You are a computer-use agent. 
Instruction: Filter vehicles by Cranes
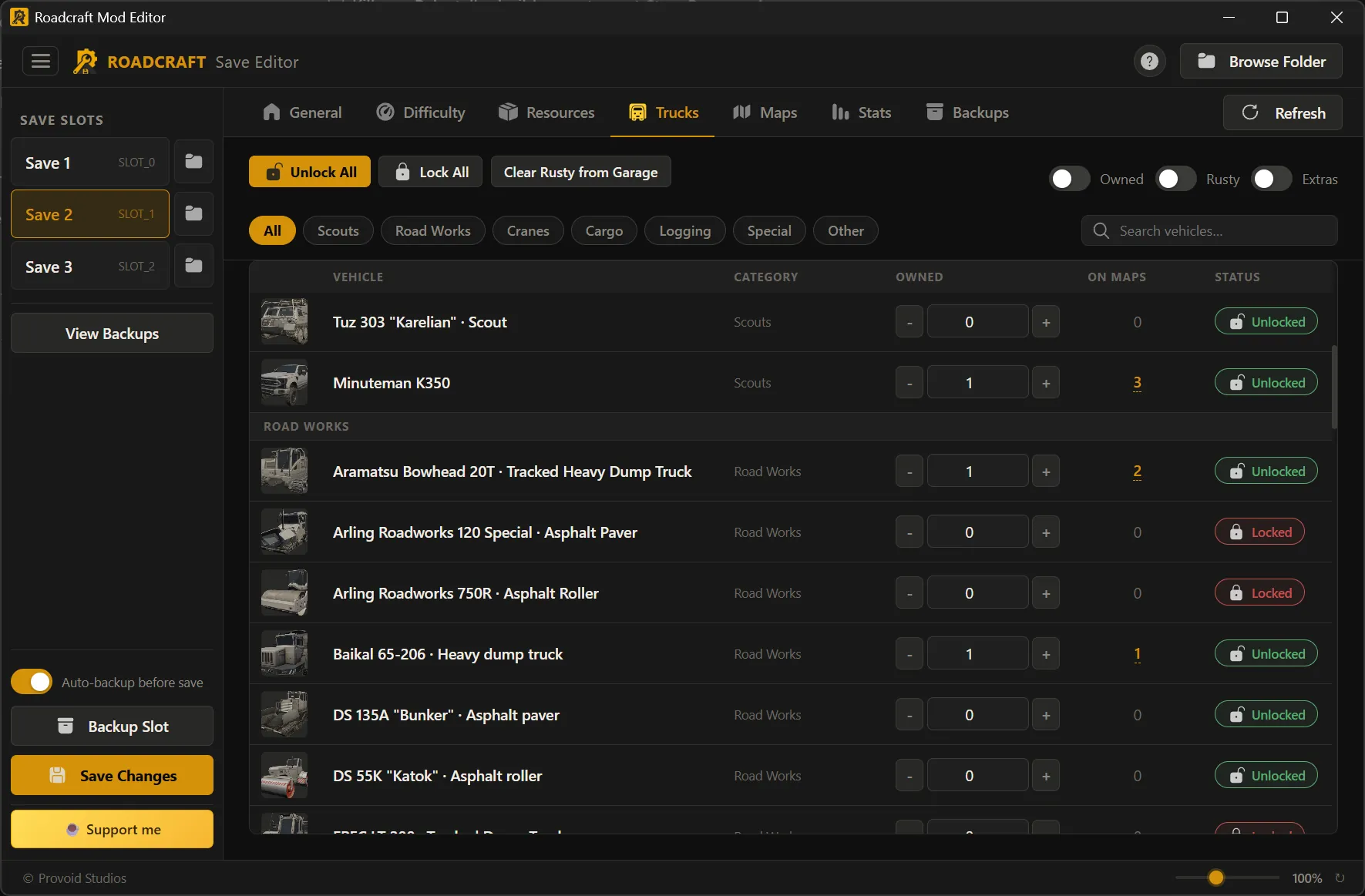[x=528, y=230]
